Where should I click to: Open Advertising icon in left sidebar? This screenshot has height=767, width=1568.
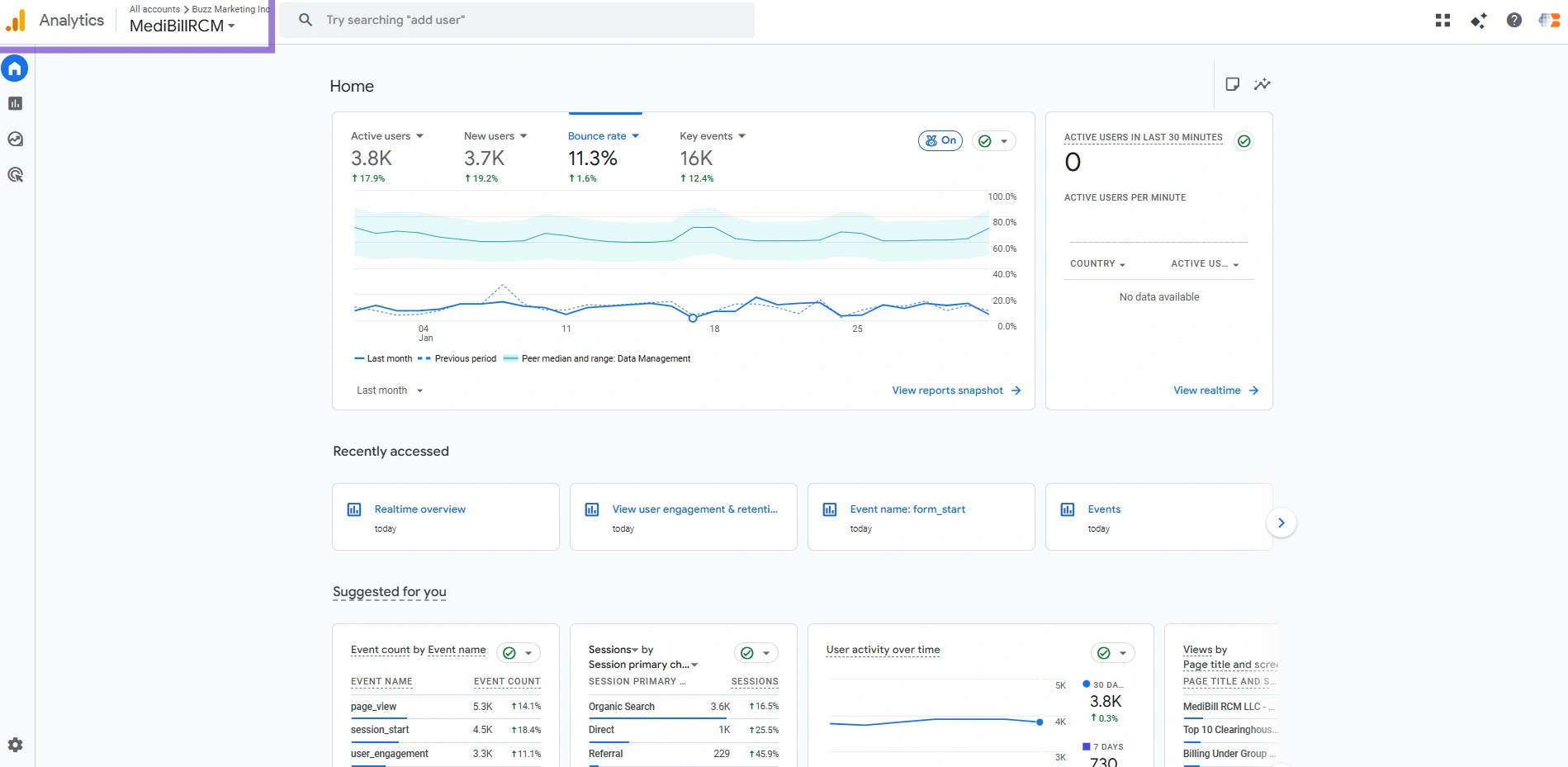tap(15, 175)
